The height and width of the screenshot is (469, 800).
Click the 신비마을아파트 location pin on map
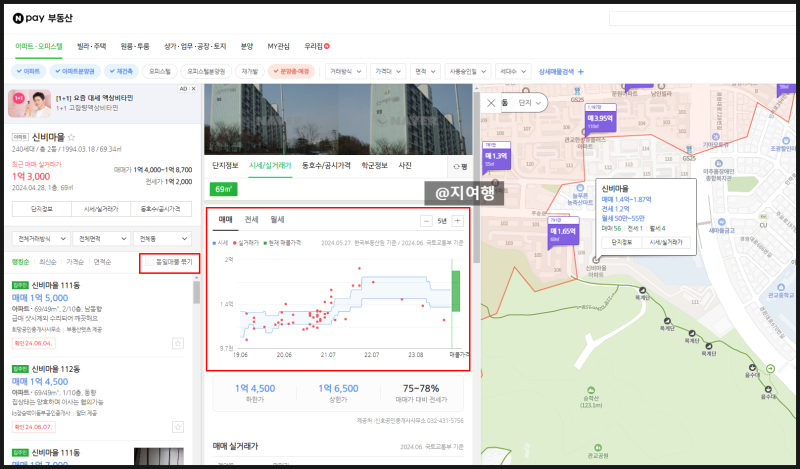tap(595, 260)
